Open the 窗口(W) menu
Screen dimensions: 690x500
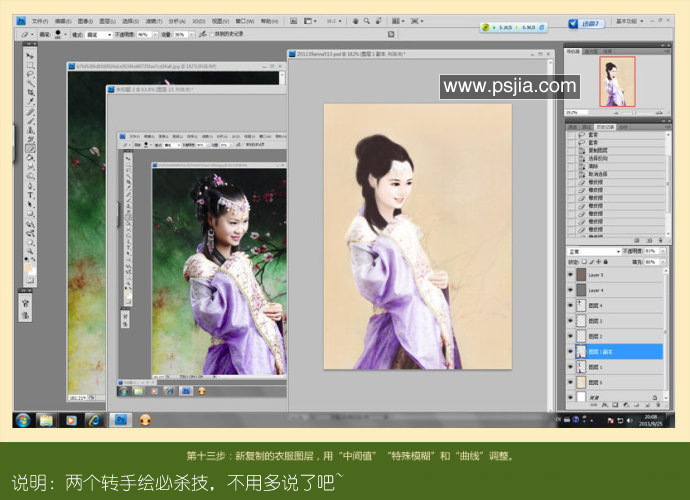click(245, 21)
